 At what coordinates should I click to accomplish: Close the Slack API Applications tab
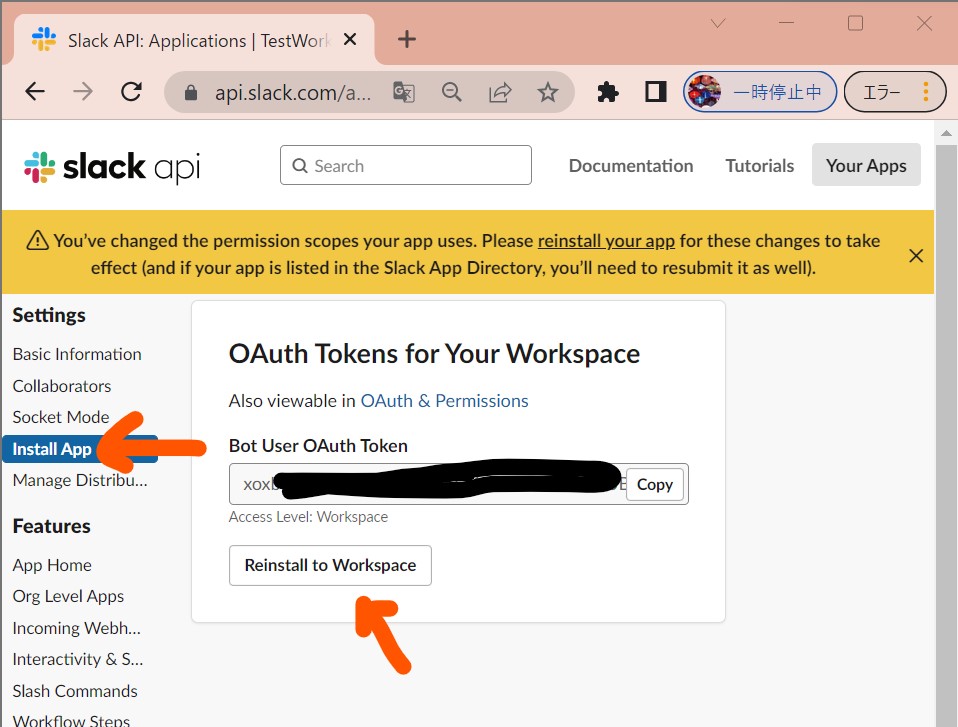pos(350,40)
